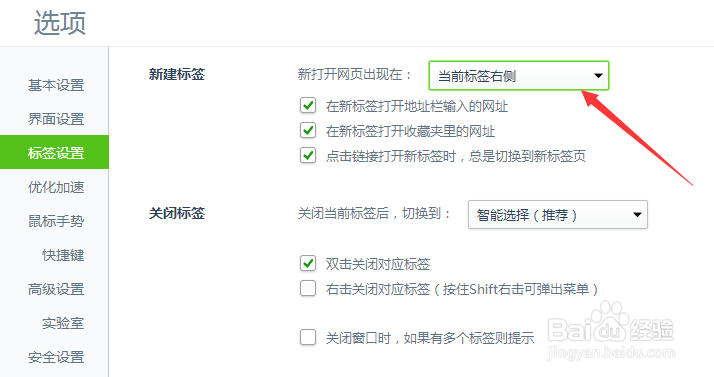Go to 界面设置 section
Screen dimensions: 714x377
(x=56, y=119)
